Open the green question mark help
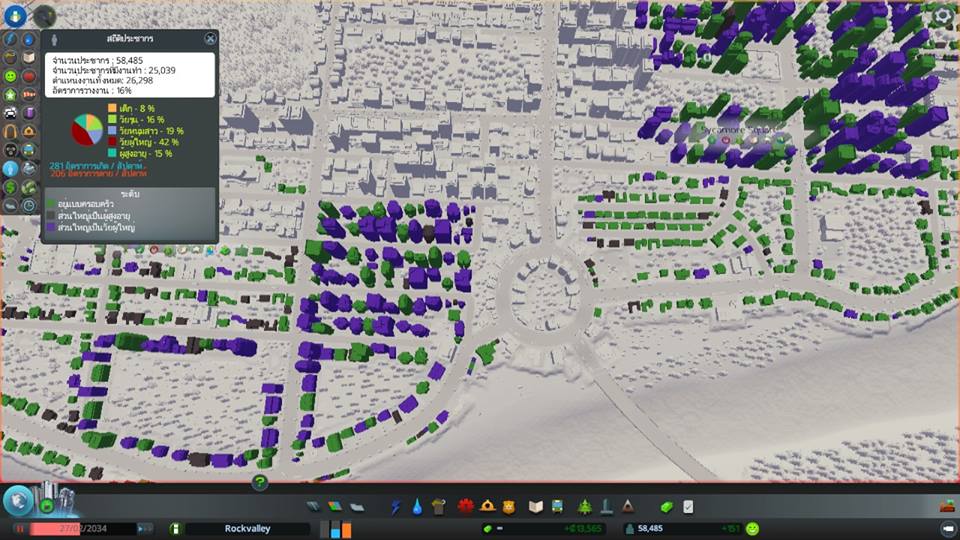This screenshot has width=960, height=540. tap(260, 482)
